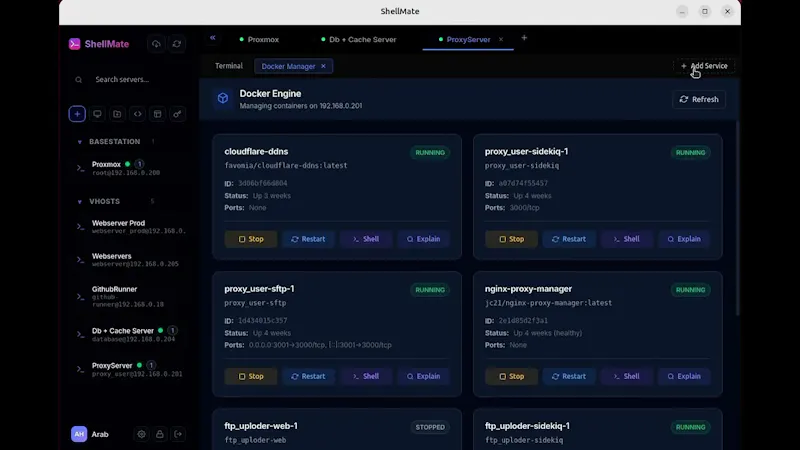Click the code snippets icon in sidebar toolbar
The height and width of the screenshot is (450, 800).
(x=137, y=114)
